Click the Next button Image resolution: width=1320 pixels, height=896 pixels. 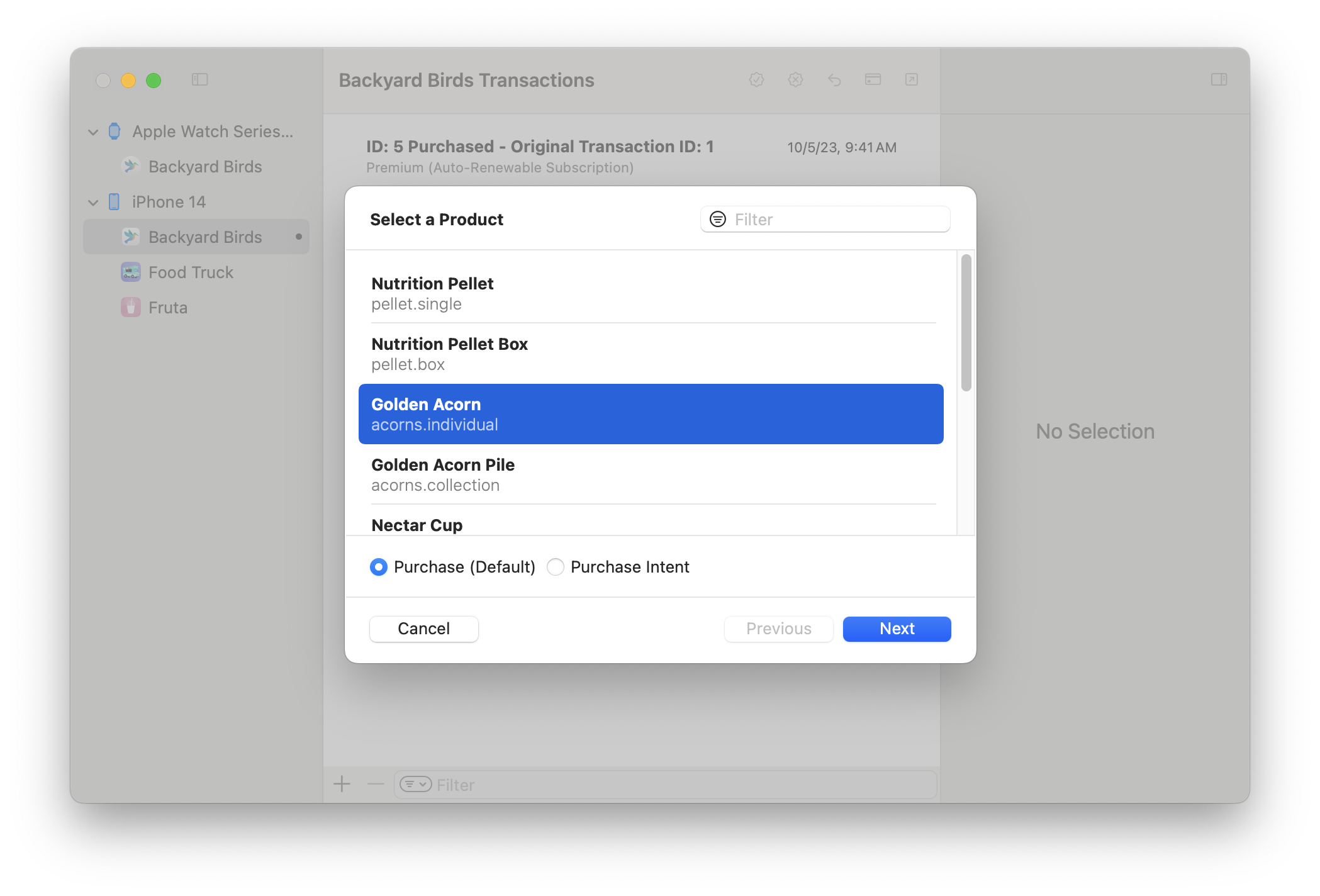click(897, 629)
